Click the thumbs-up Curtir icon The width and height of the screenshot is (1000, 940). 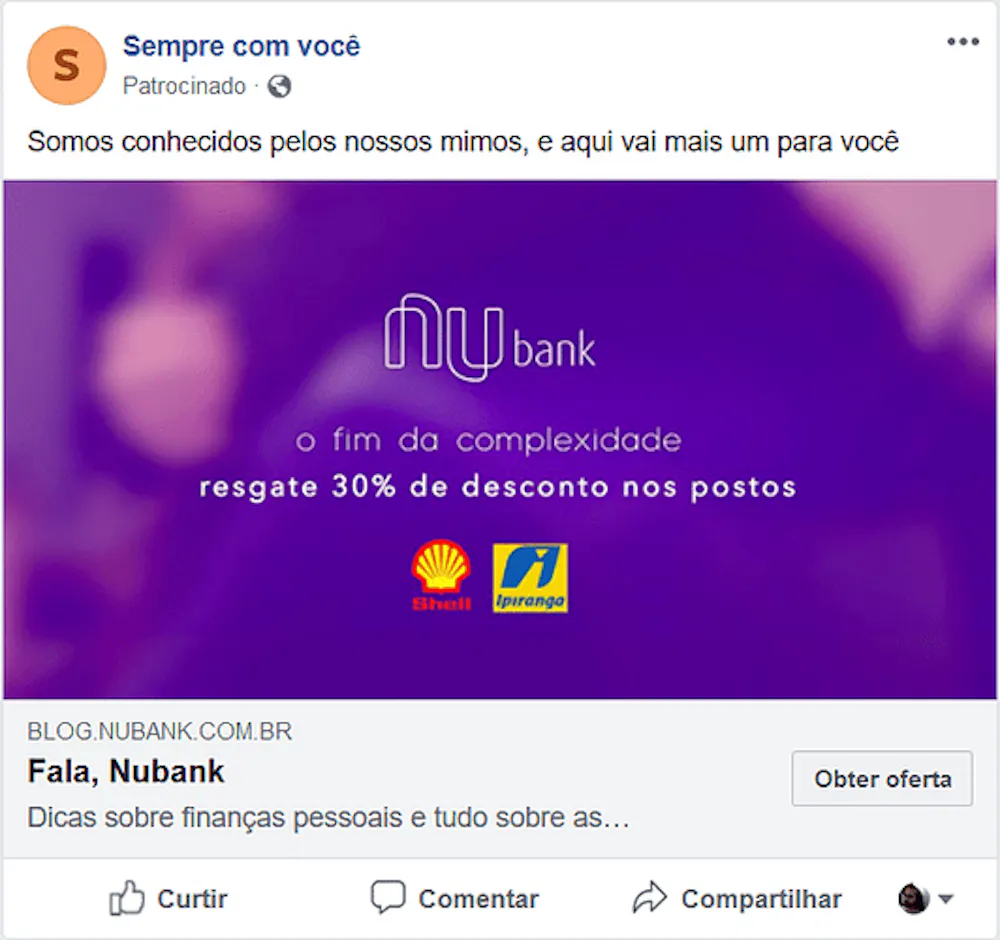pyautogui.click(x=126, y=898)
